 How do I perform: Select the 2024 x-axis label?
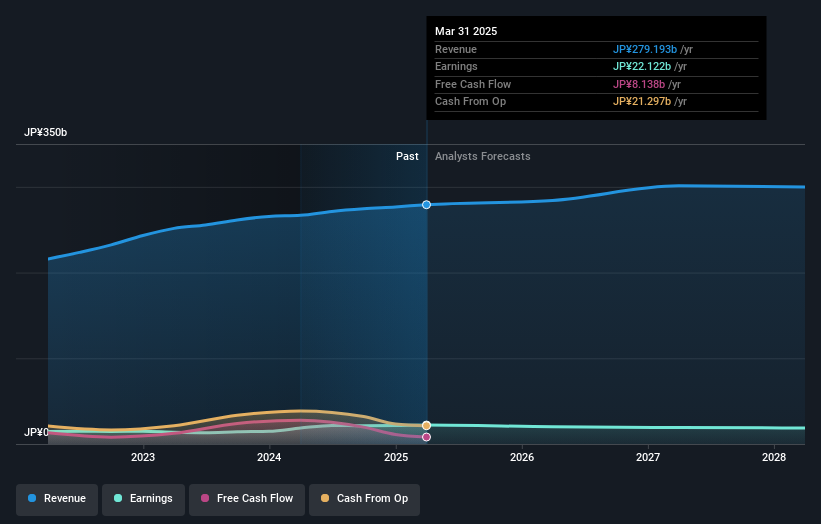click(269, 458)
